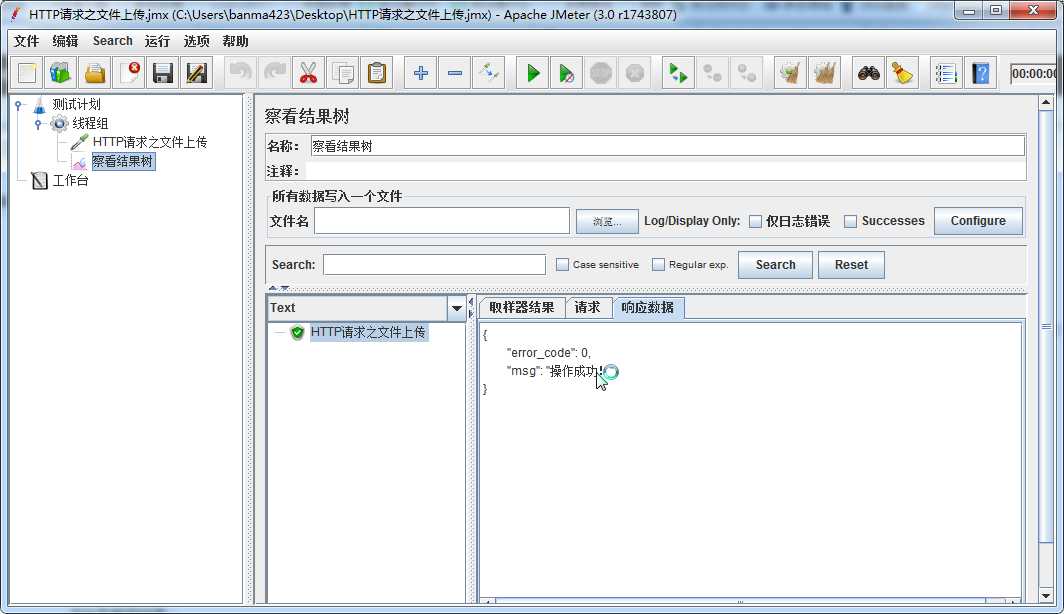Click the right vertical scrollbar down arrow

[x=1046, y=596]
